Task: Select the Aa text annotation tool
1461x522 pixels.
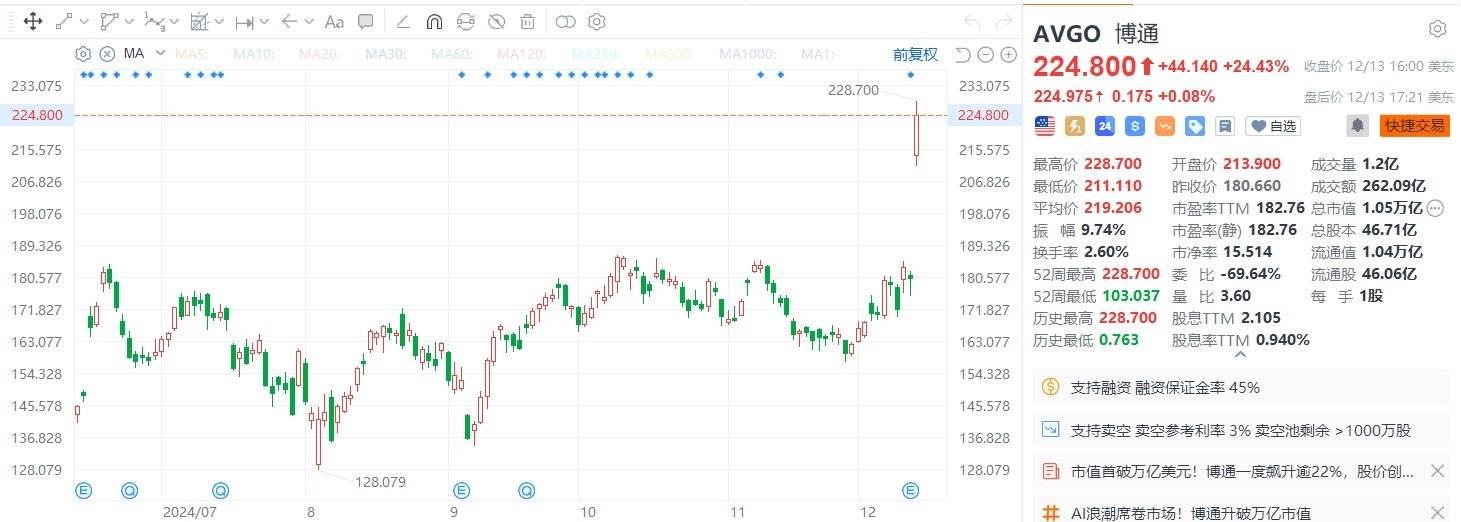Action: pos(335,21)
